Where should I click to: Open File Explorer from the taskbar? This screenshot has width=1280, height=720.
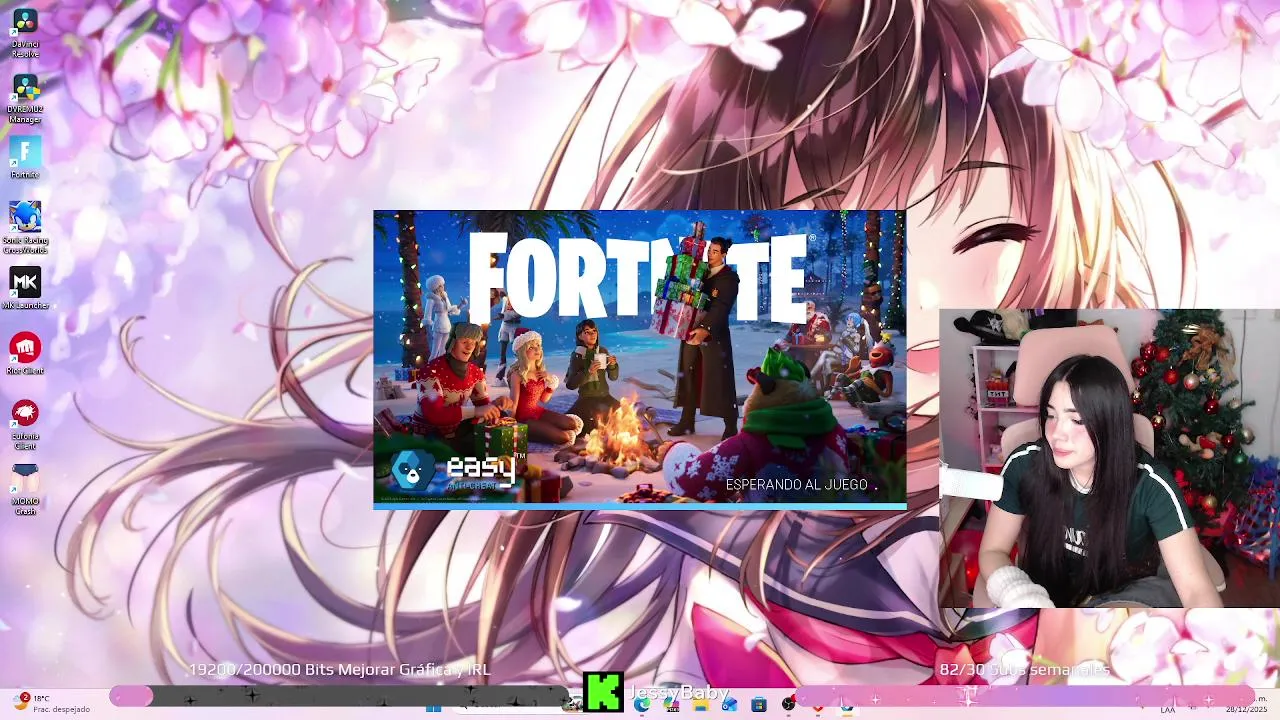tap(701, 705)
